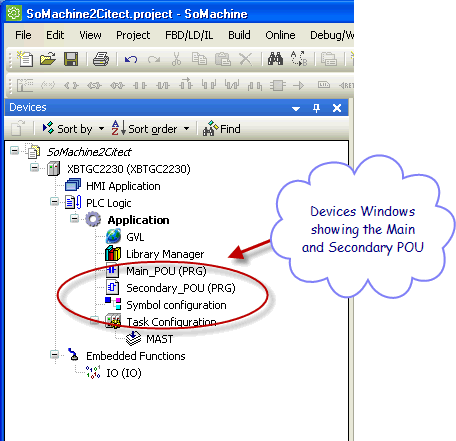Click the New Project toolbar icon
This screenshot has height=441, width=456.
point(25,59)
